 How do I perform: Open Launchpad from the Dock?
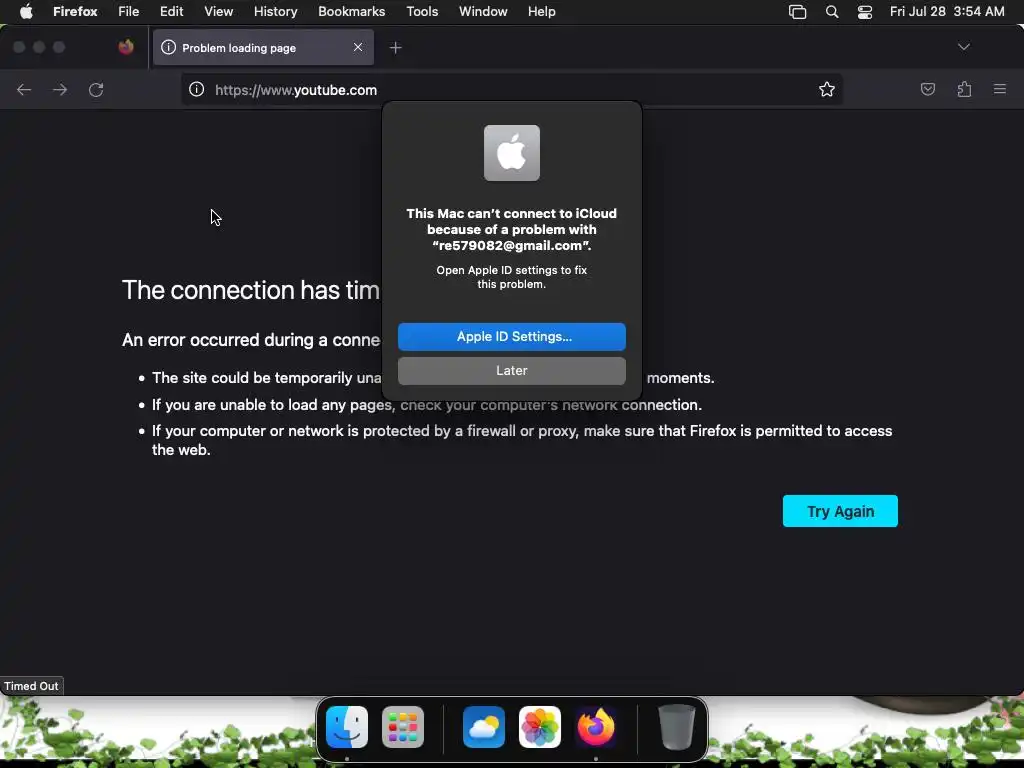pos(403,727)
